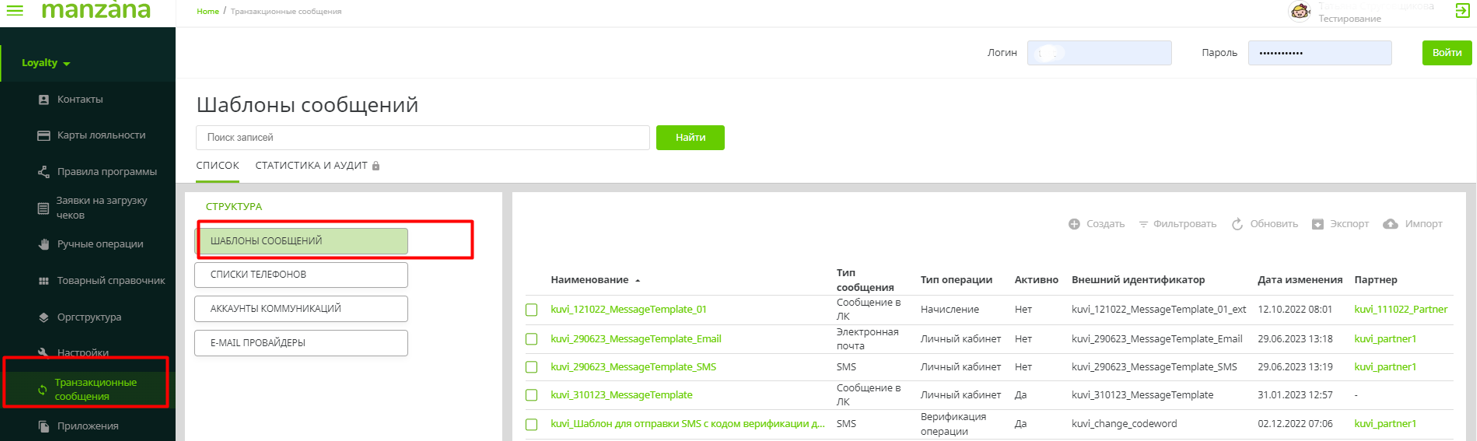The image size is (1477, 441).
Task: Open the Фильтровать filter options
Action: [1177, 224]
